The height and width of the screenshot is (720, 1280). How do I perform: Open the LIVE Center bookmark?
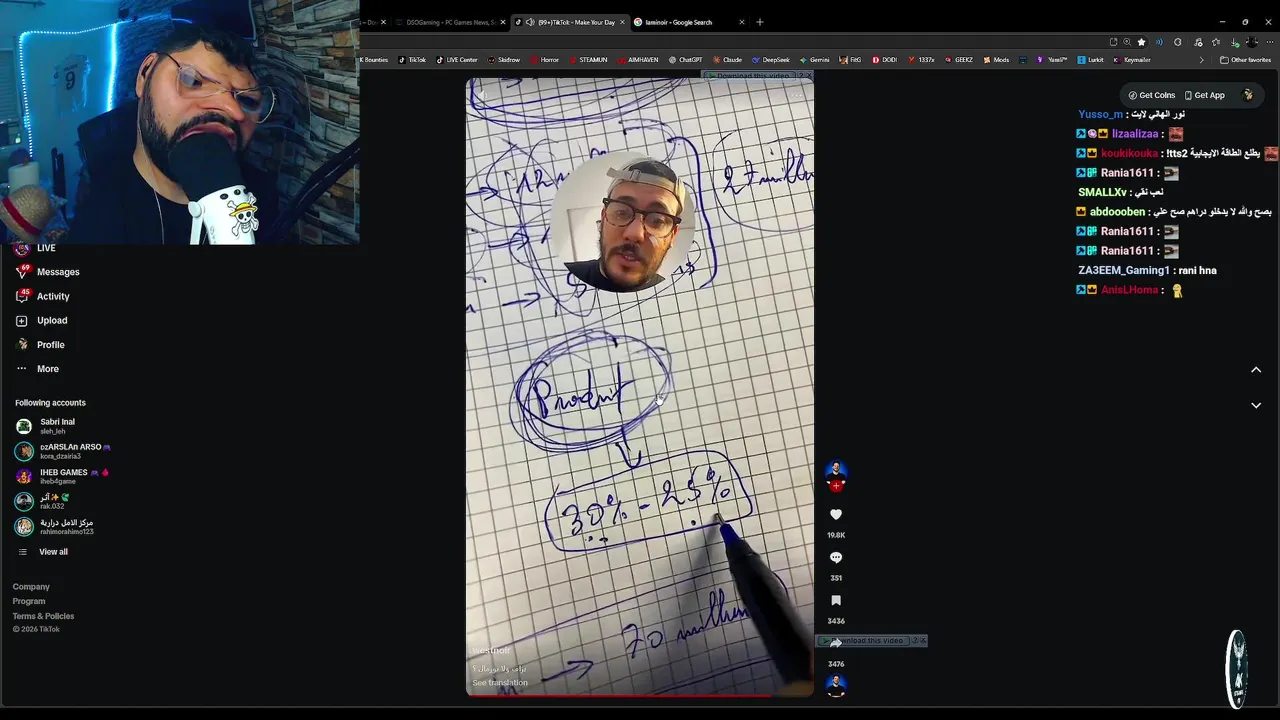[x=457, y=60]
